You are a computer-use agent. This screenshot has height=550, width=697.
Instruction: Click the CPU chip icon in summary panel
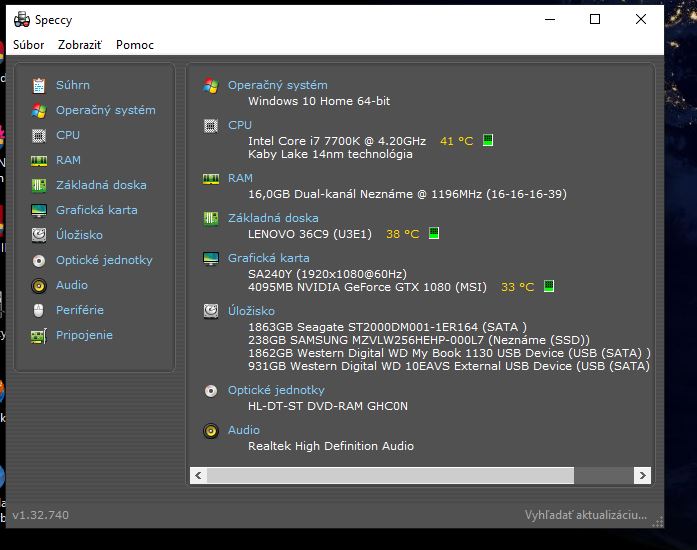tap(211, 126)
